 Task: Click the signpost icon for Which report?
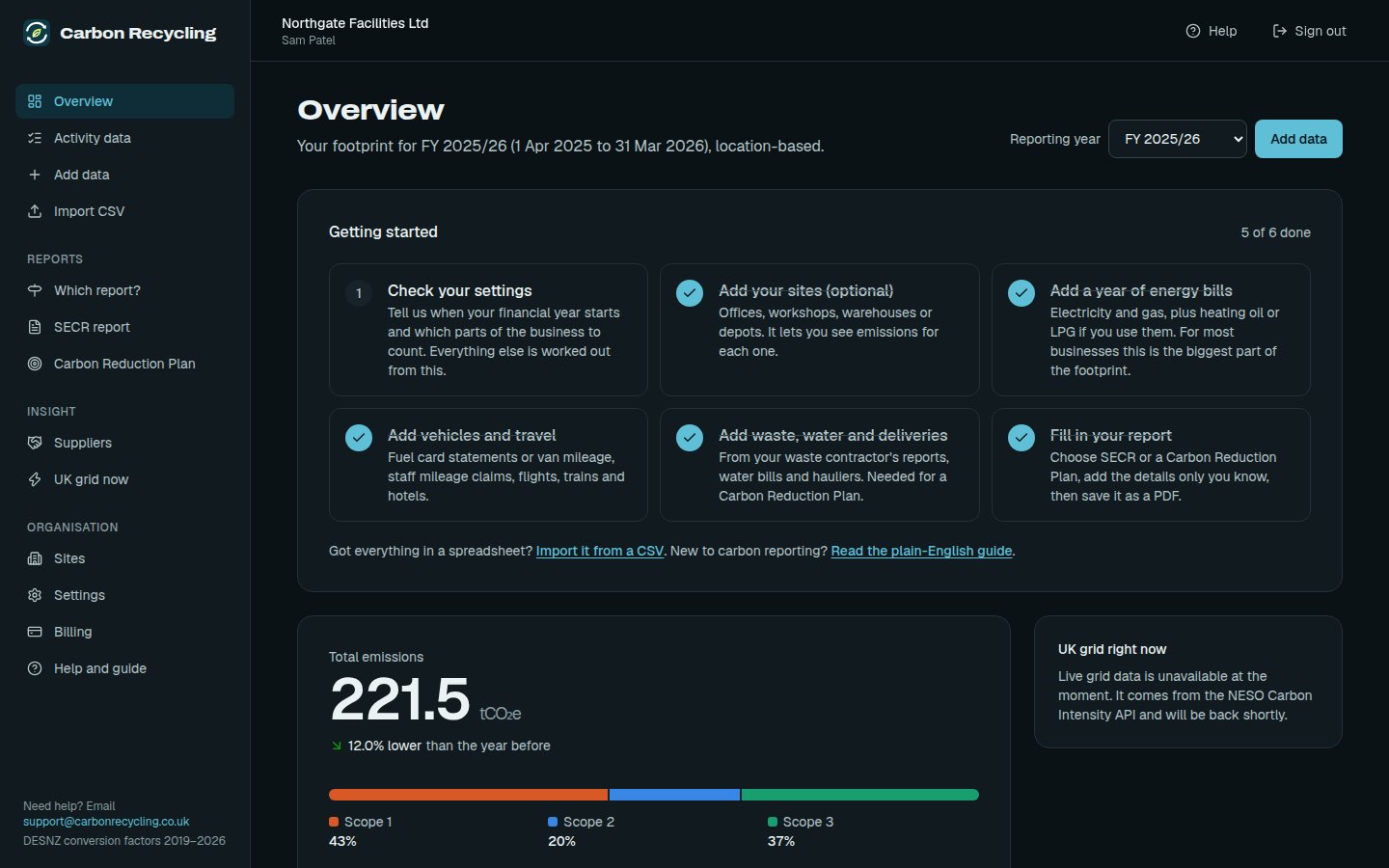[35, 290]
